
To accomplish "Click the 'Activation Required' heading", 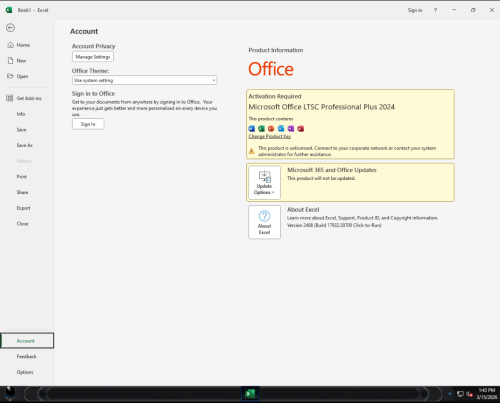I will [275, 96].
